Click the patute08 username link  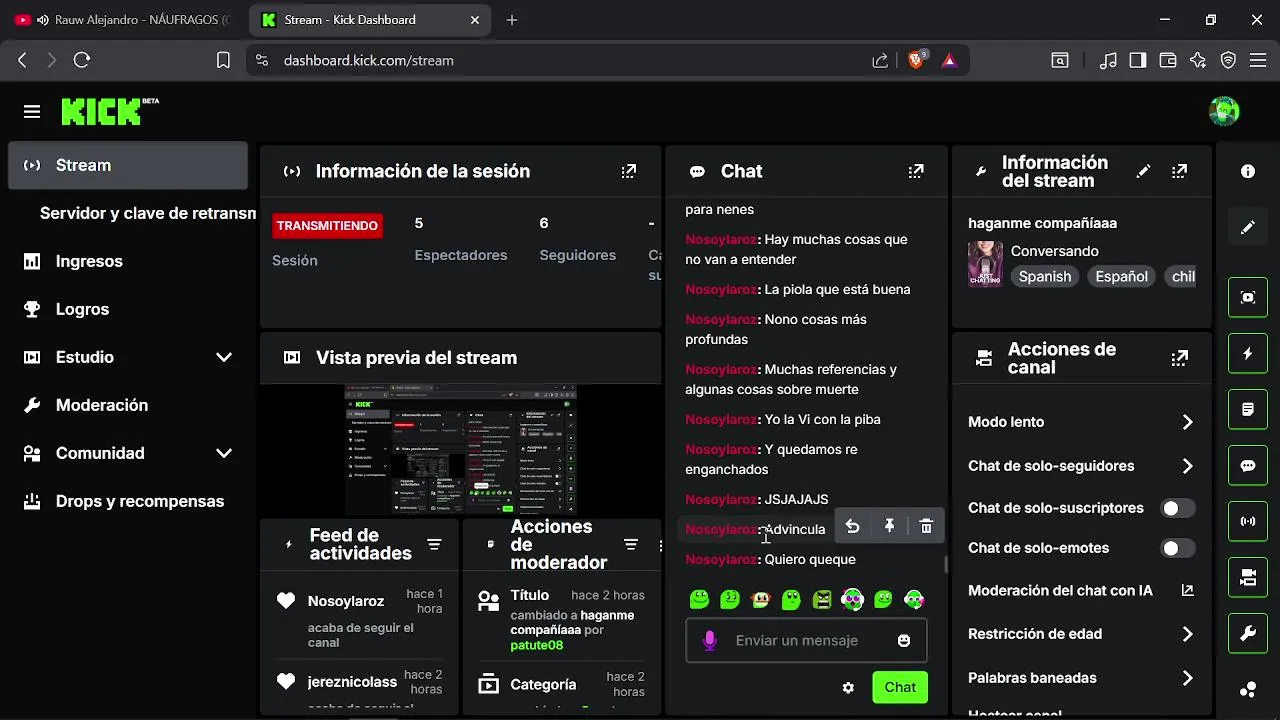point(537,646)
